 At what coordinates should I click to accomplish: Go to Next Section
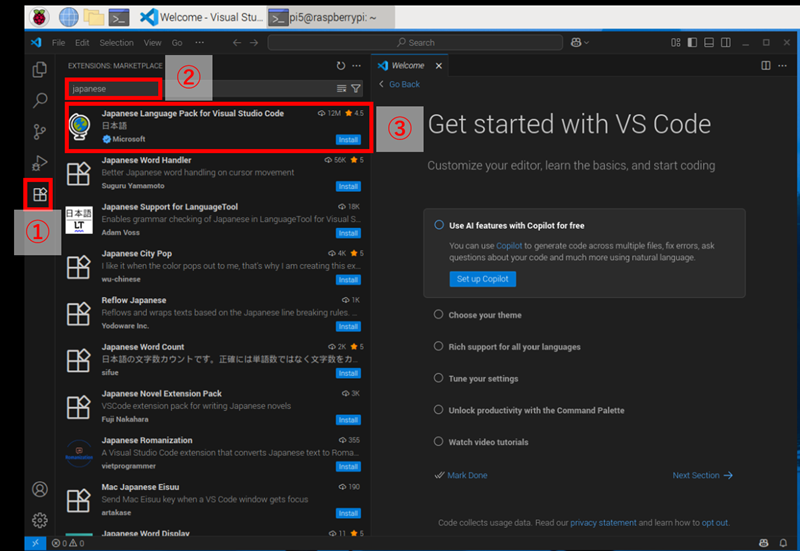[703, 475]
